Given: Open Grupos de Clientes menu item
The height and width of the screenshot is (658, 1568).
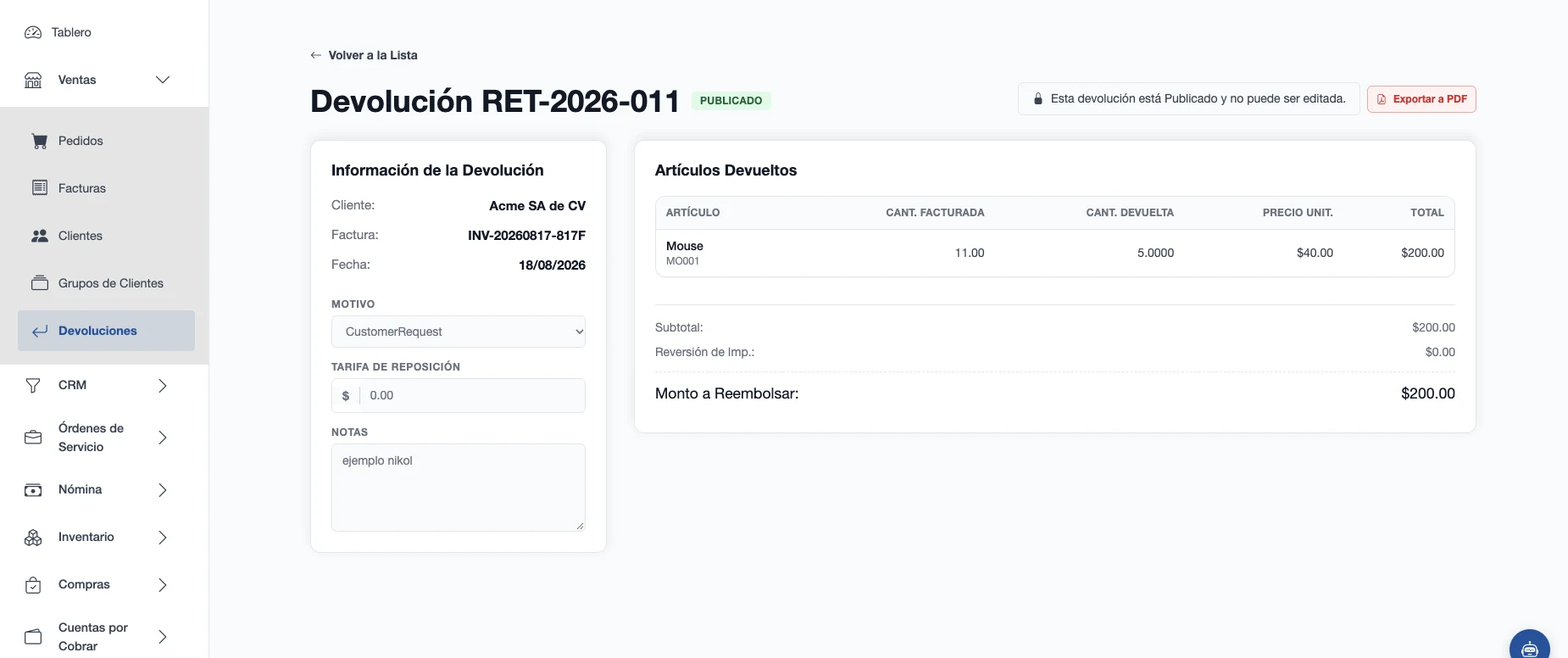Looking at the screenshot, I should click(x=106, y=283).
